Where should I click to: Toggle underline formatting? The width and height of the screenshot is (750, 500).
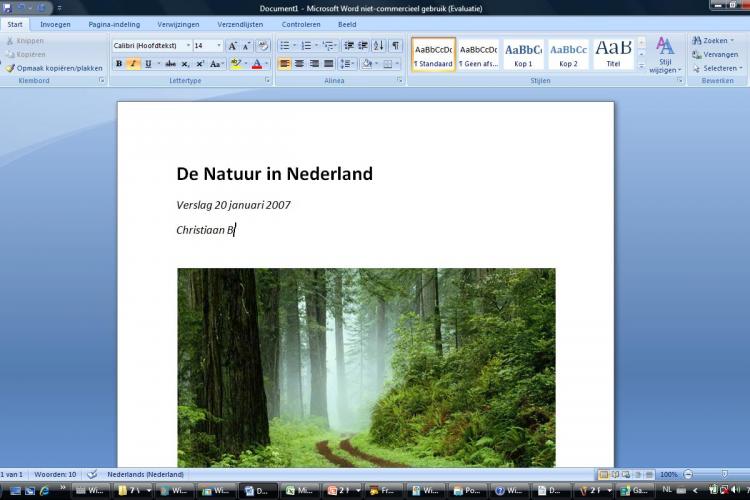coord(148,64)
